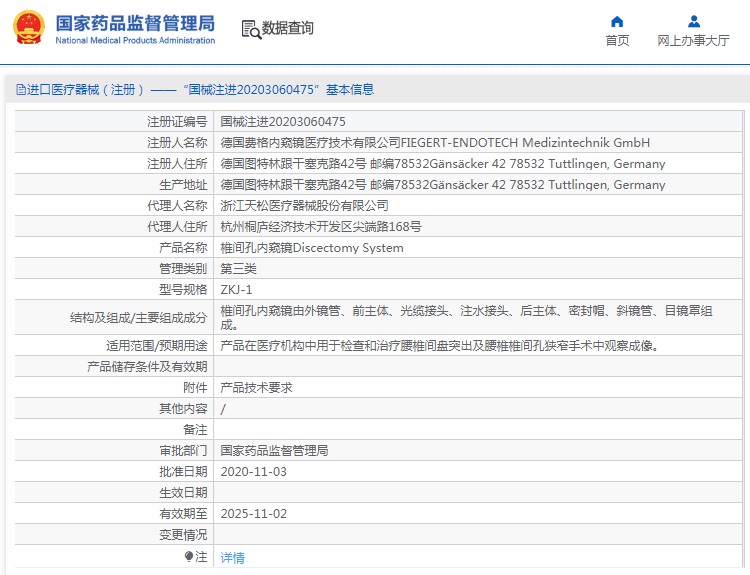Click the 结构及组成/主要组成成分 label
Screen dimensions: 750x575
click(139, 318)
